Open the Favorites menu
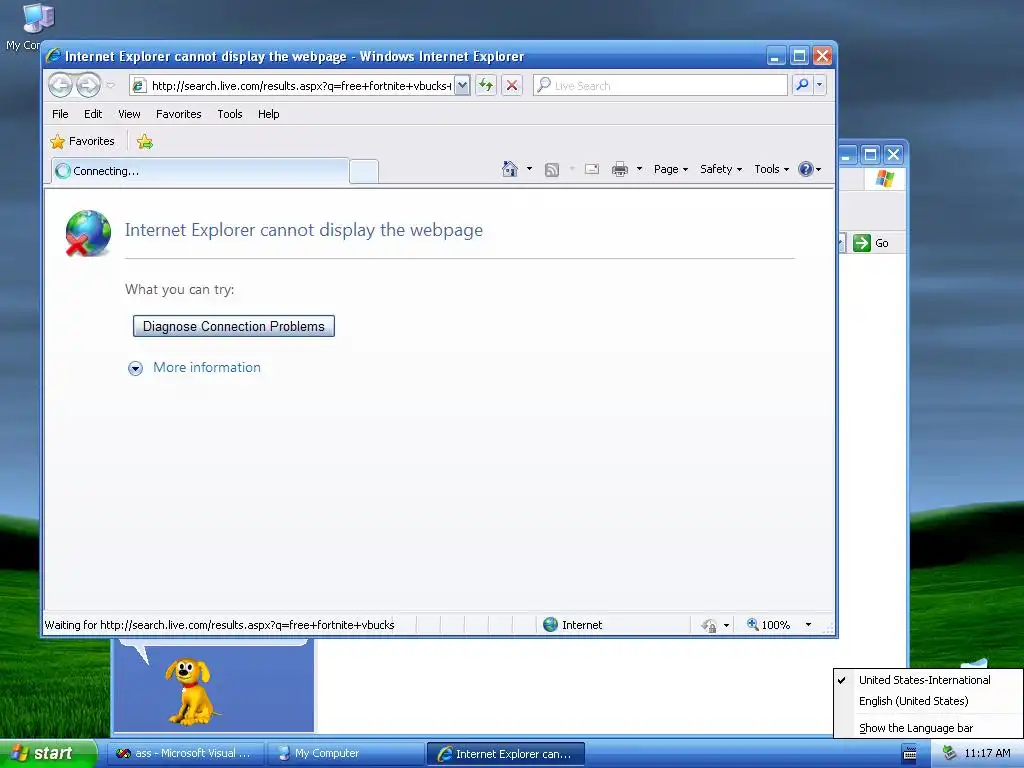 coord(178,114)
